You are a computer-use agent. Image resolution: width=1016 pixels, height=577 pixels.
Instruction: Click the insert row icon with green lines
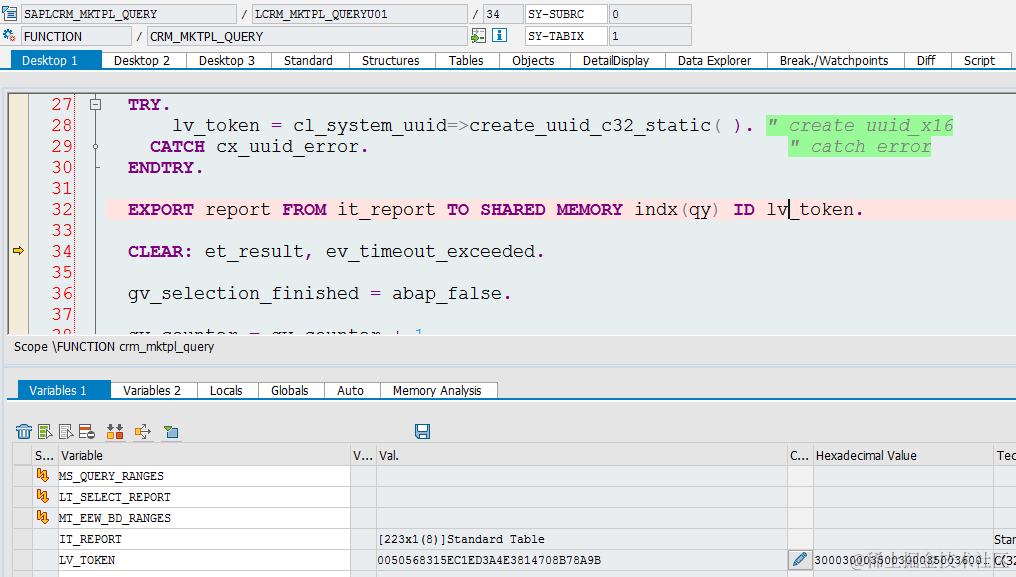coord(45,432)
